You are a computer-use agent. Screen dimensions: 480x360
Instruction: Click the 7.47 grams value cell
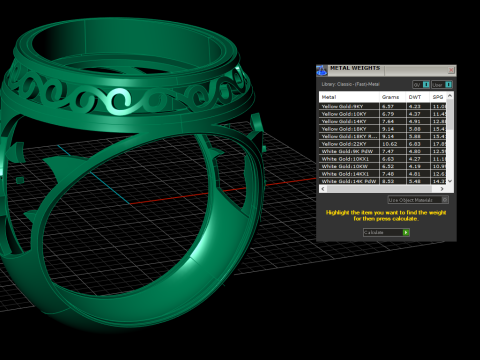tap(392, 151)
